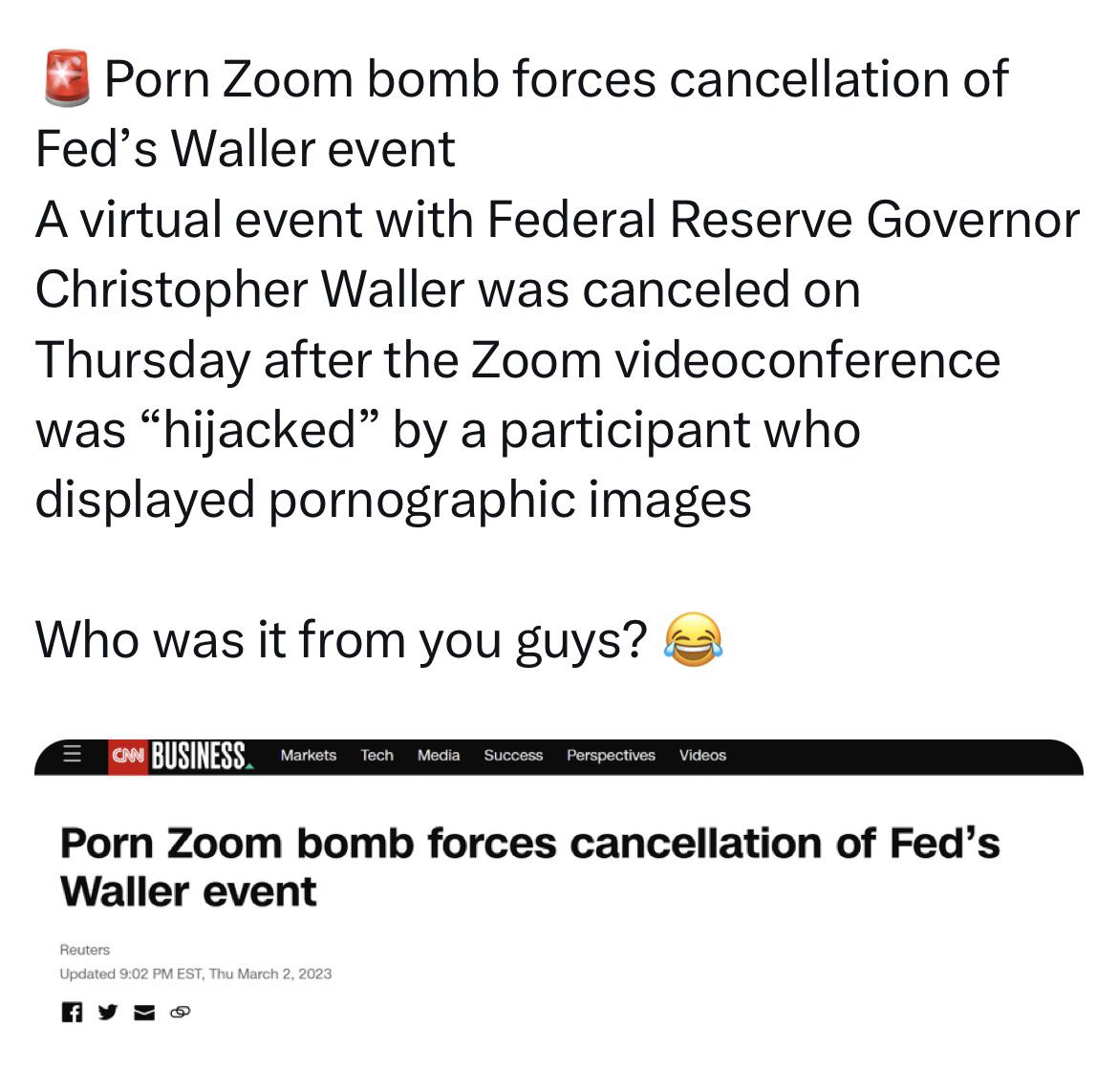Select the Media nav item
This screenshot has width=1118, height=1092.
coord(439,755)
